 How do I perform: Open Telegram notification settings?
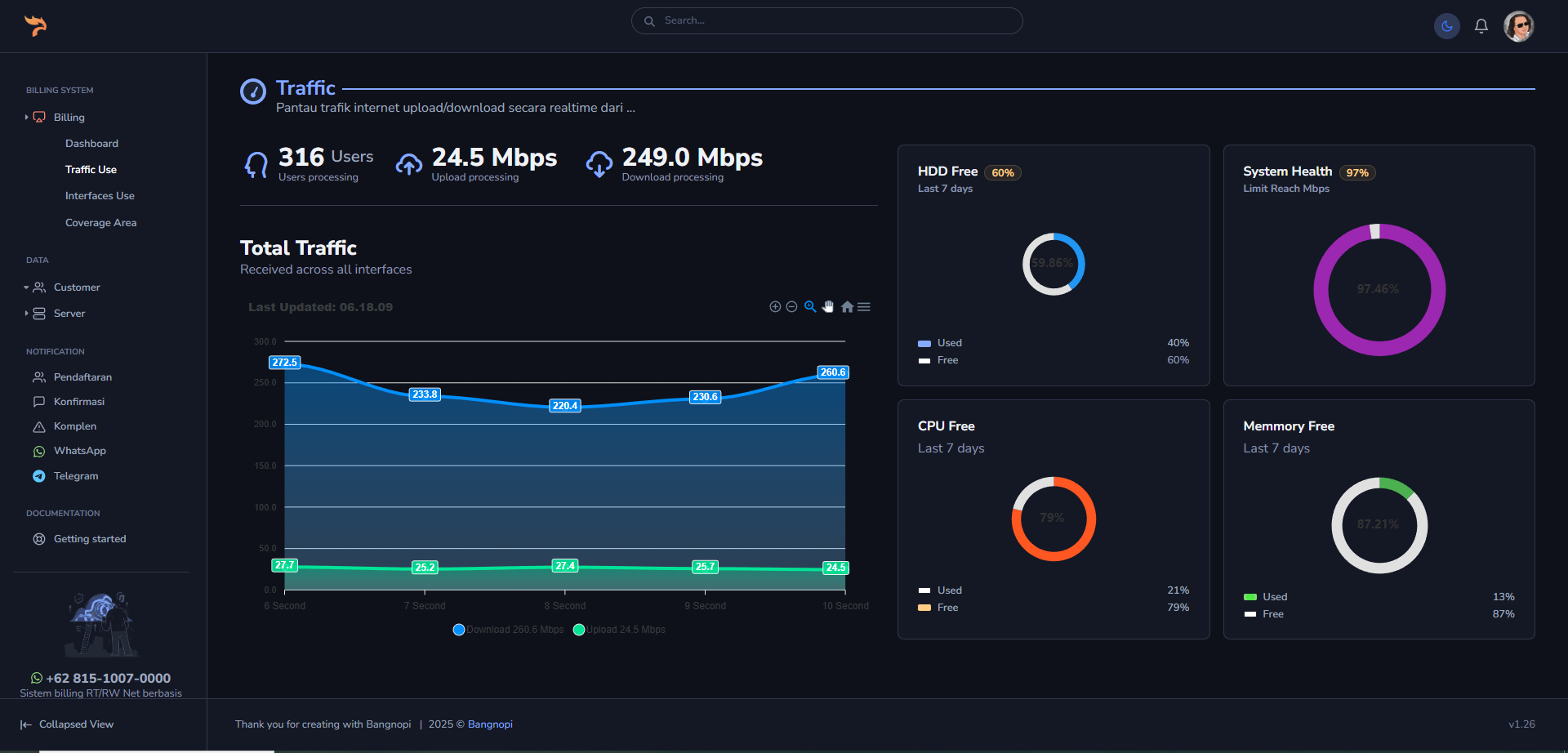[75, 476]
